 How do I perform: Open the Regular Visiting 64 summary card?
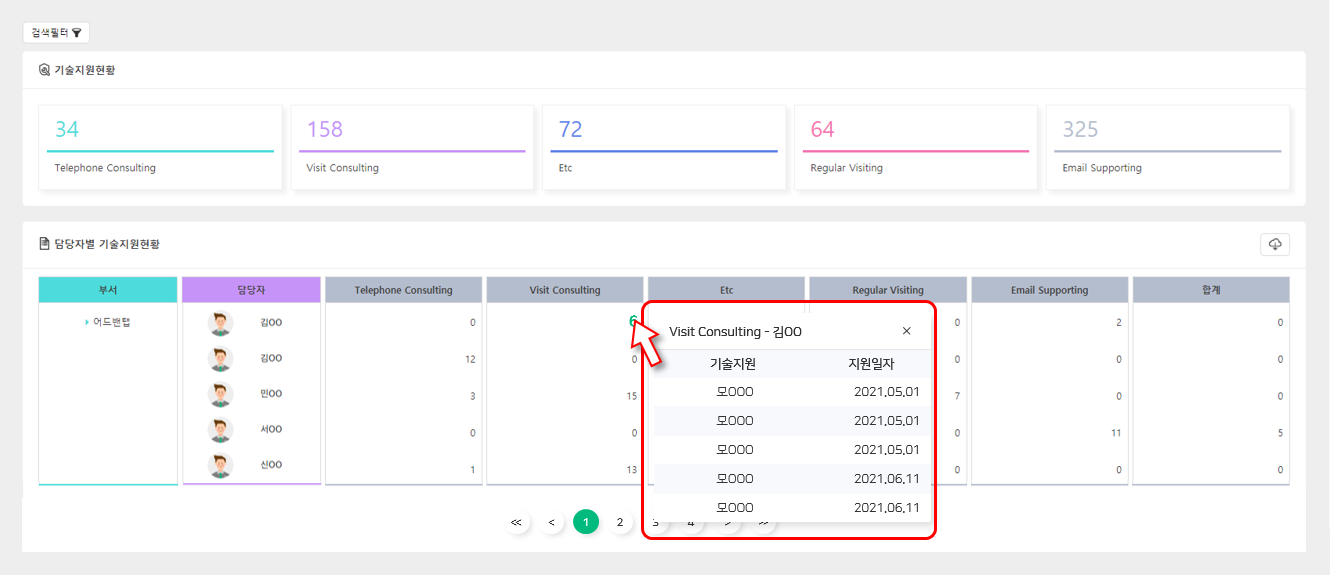[x=915, y=147]
